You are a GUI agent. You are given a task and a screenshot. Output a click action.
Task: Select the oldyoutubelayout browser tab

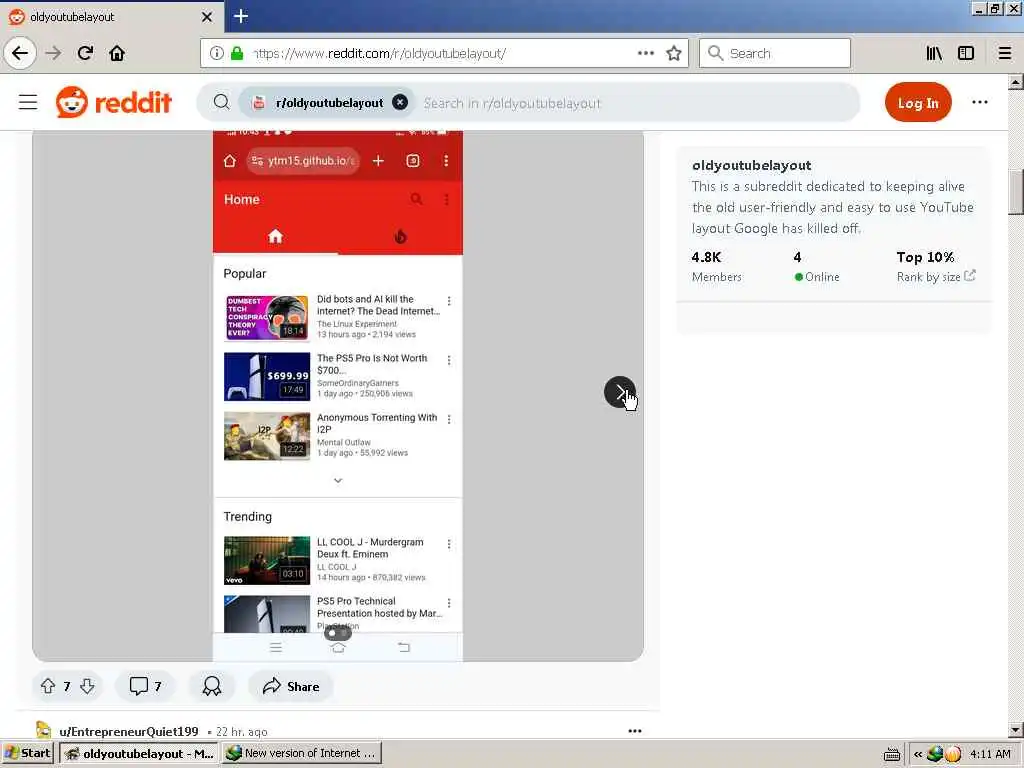click(112, 17)
